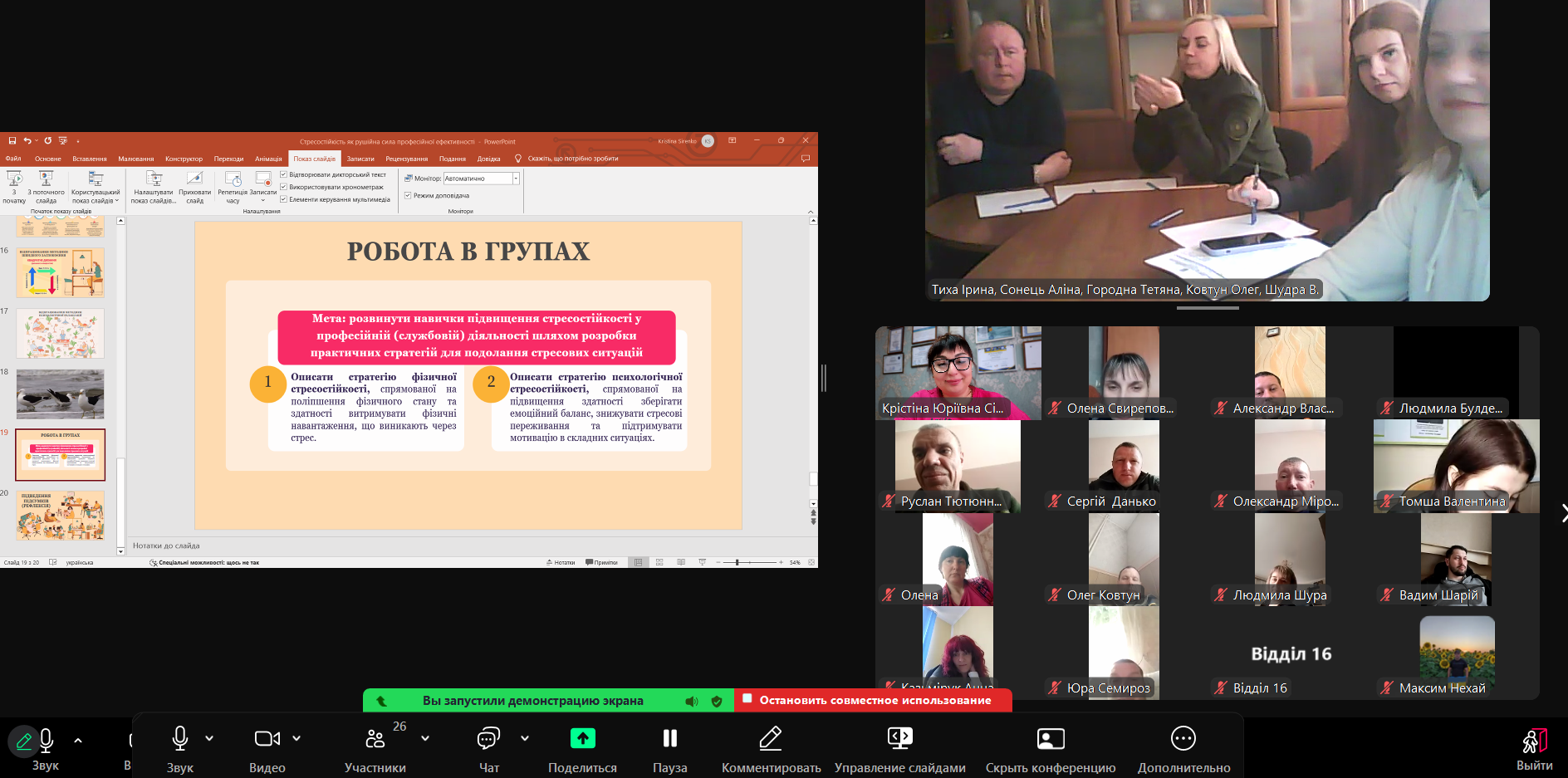Toggle 'Режим доповідача' checkbox
The image size is (1568, 778).
pyautogui.click(x=408, y=196)
